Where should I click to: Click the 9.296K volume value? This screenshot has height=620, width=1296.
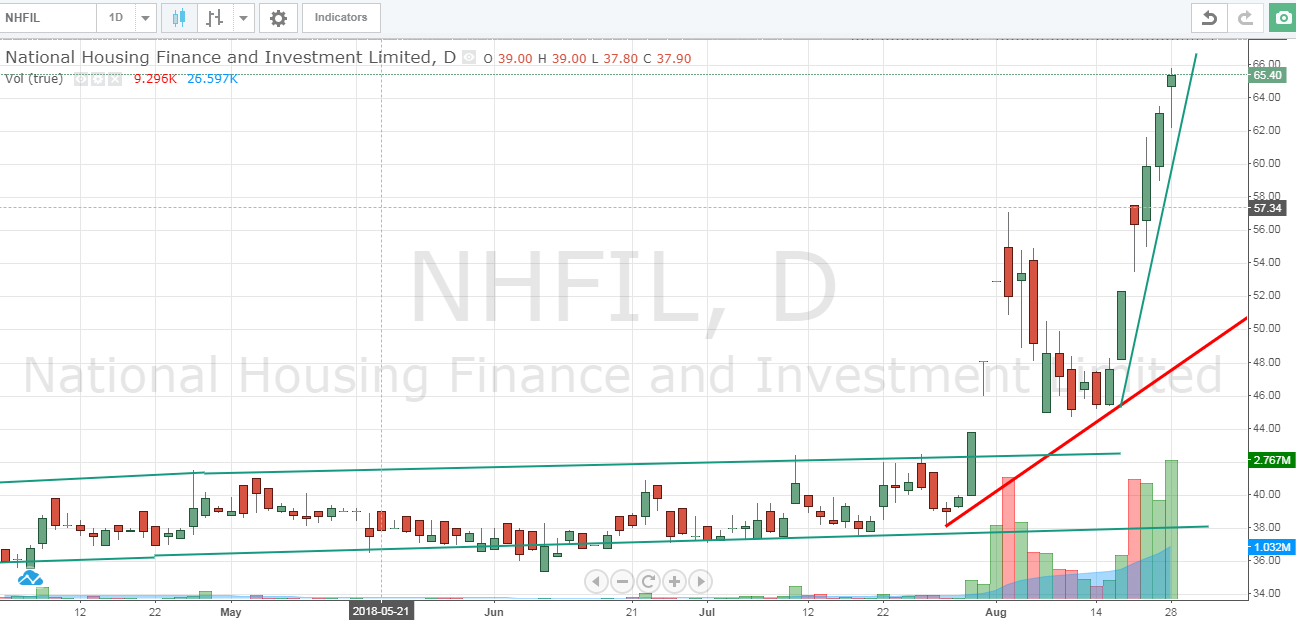pos(155,79)
